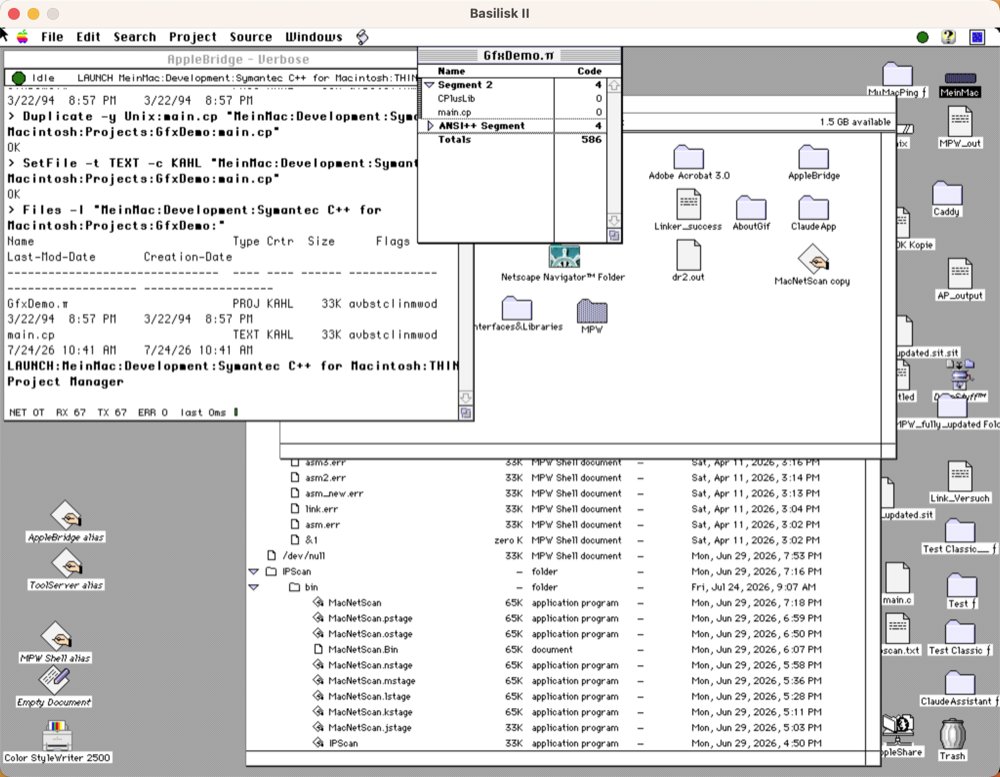Open the Source menu
Screen dimensions: 1000x777
(x=251, y=37)
